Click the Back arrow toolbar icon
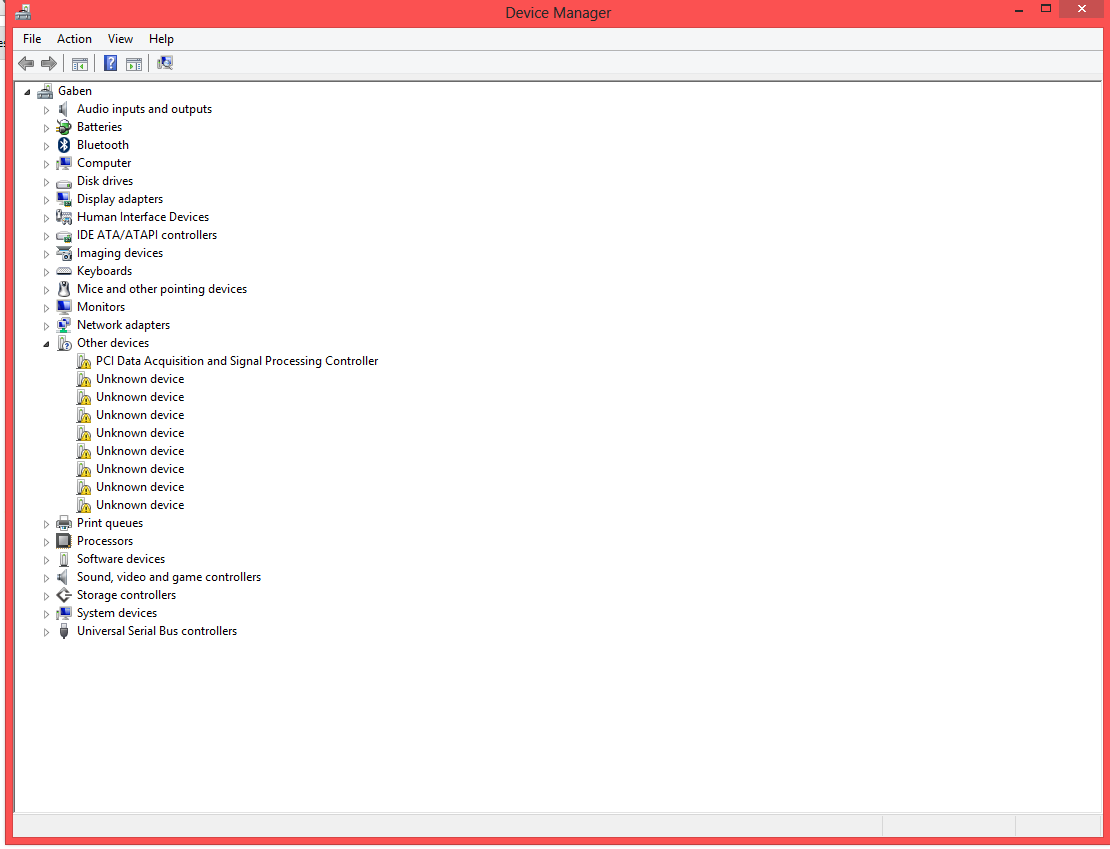Image resolution: width=1110 pixels, height=849 pixels. 26,64
